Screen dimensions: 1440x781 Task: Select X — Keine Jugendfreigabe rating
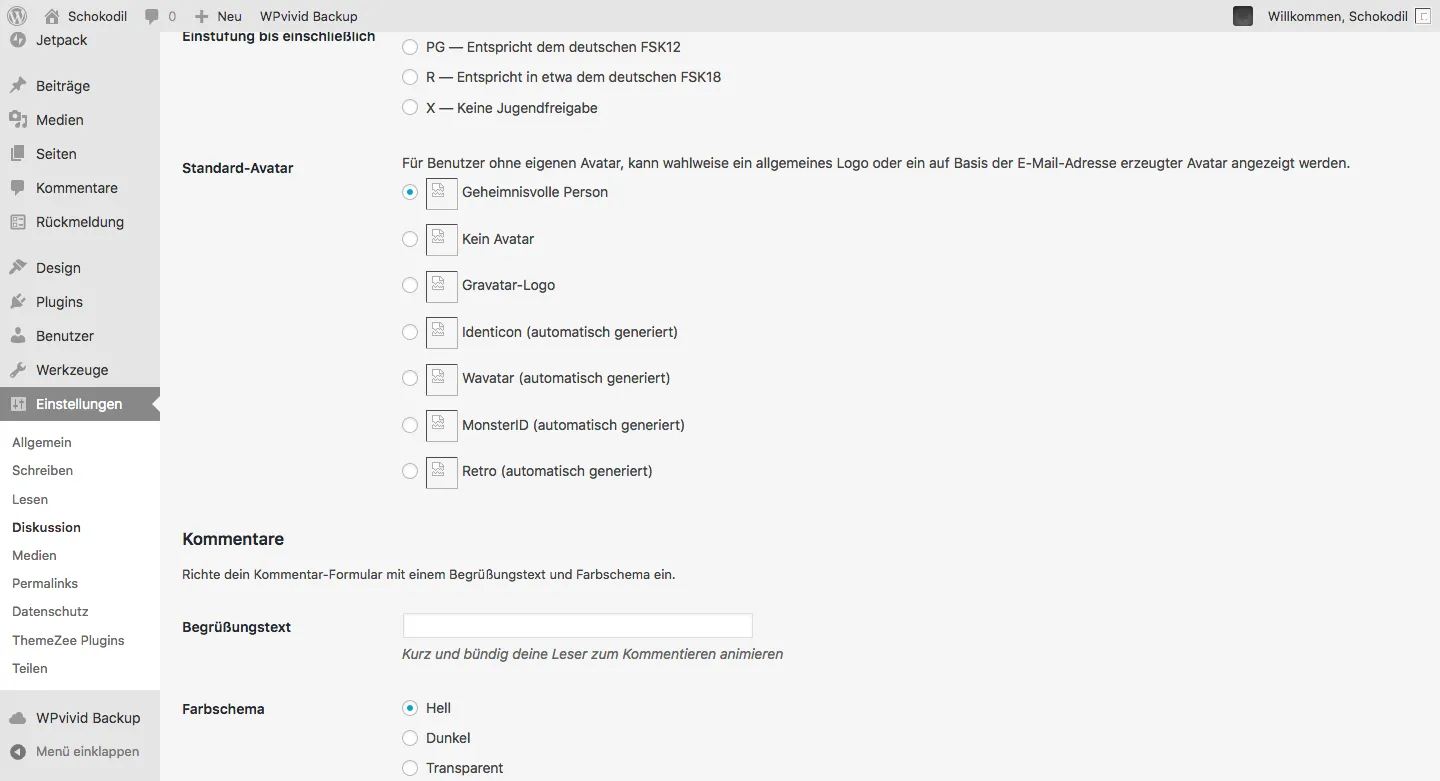point(410,108)
